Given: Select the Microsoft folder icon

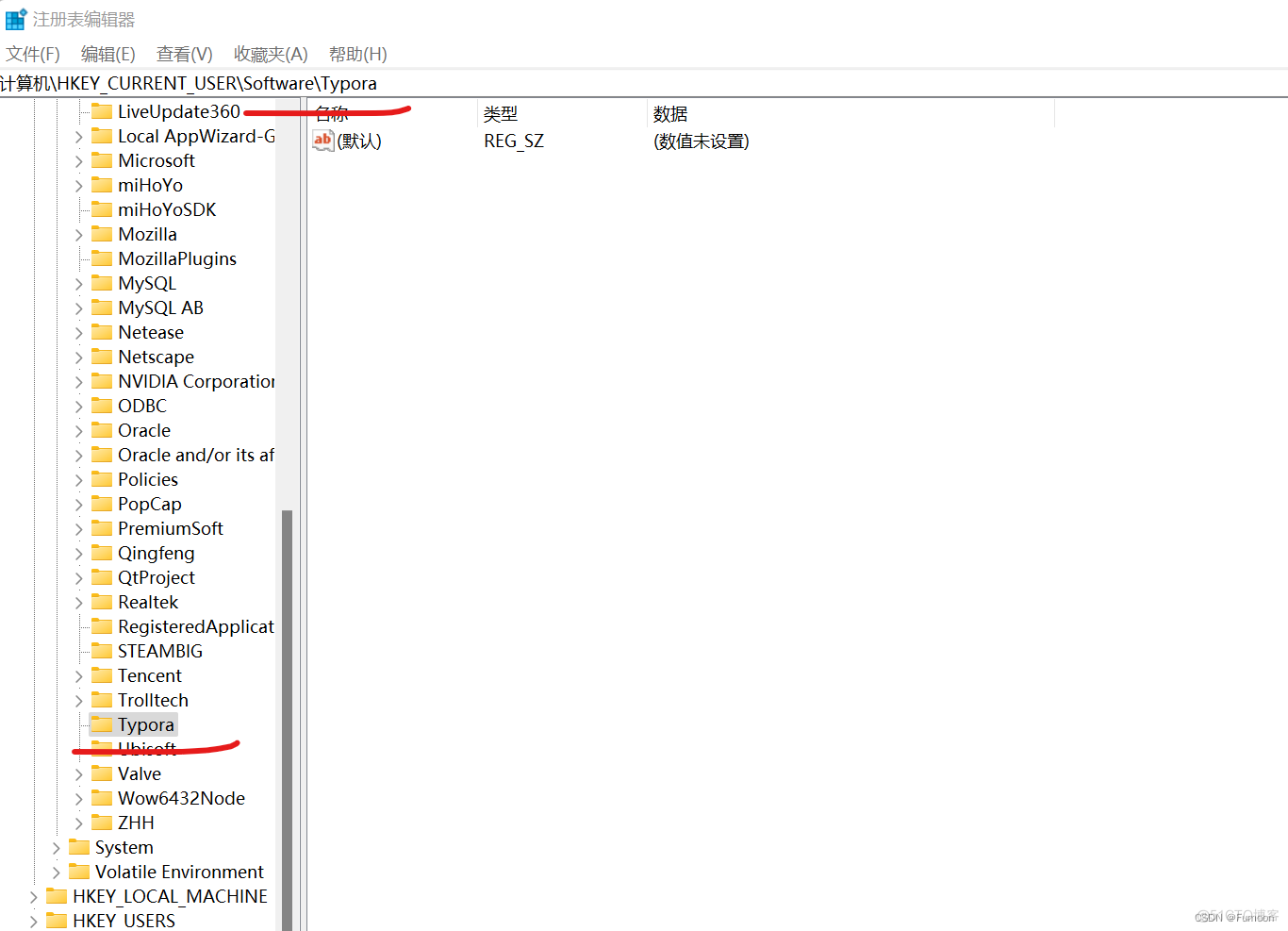Looking at the screenshot, I should (x=102, y=160).
